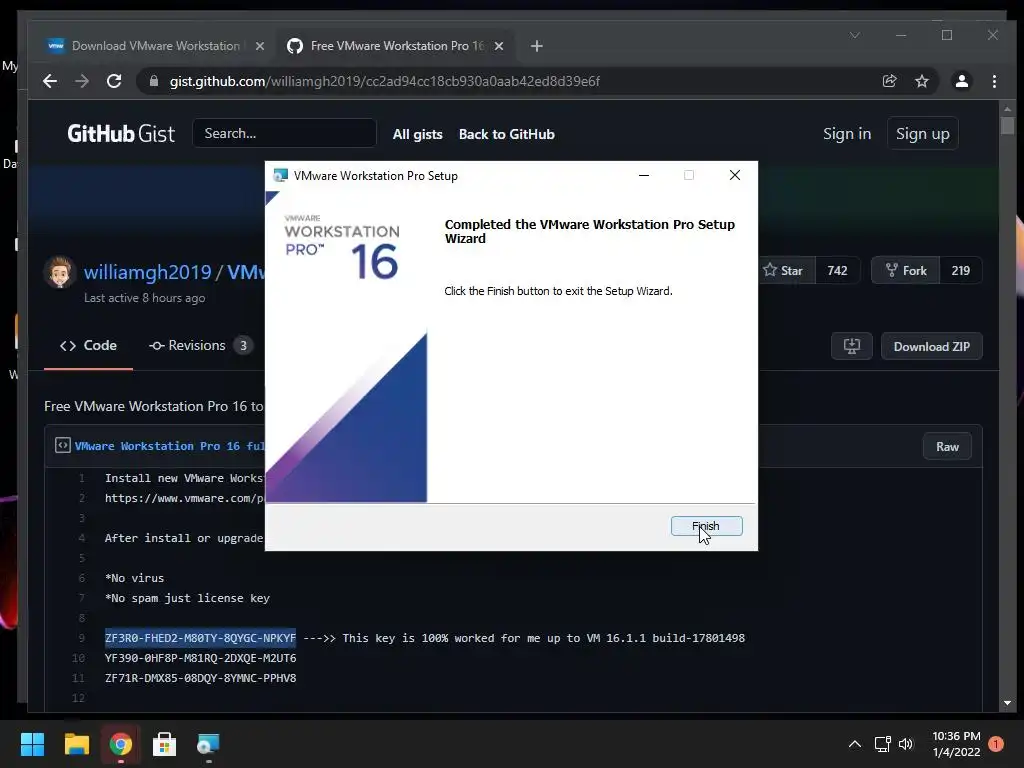Click the '*No virus' line
The width and height of the screenshot is (1024, 768).
(x=135, y=578)
